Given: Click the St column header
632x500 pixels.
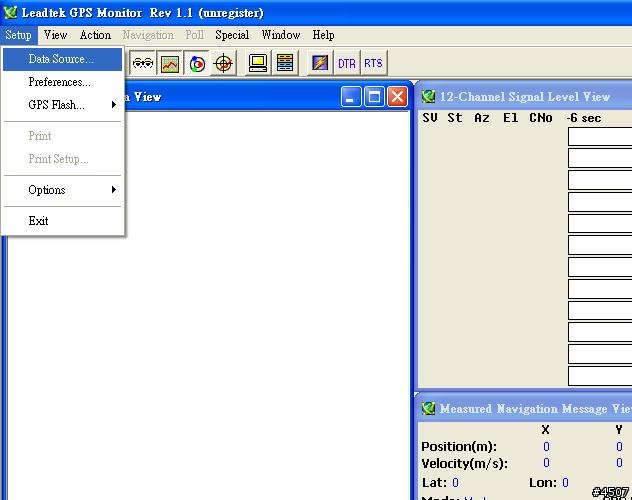Looking at the screenshot, I should (455, 118).
